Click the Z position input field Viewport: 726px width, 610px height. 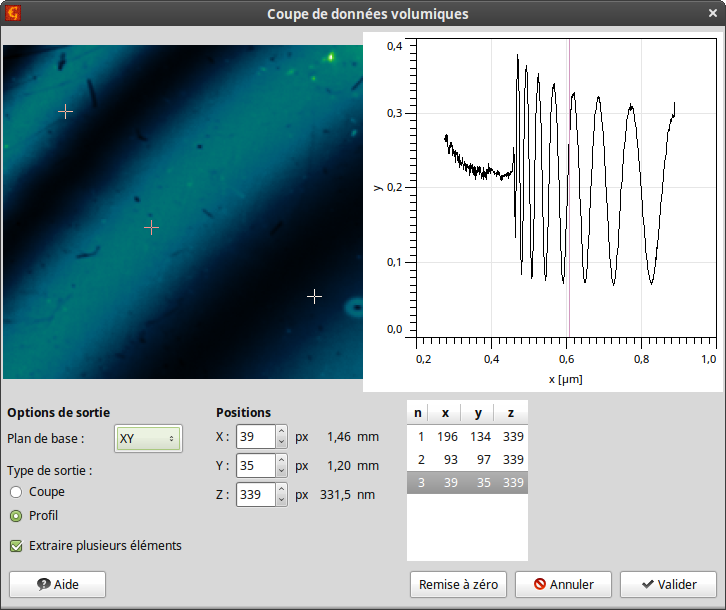(x=256, y=495)
